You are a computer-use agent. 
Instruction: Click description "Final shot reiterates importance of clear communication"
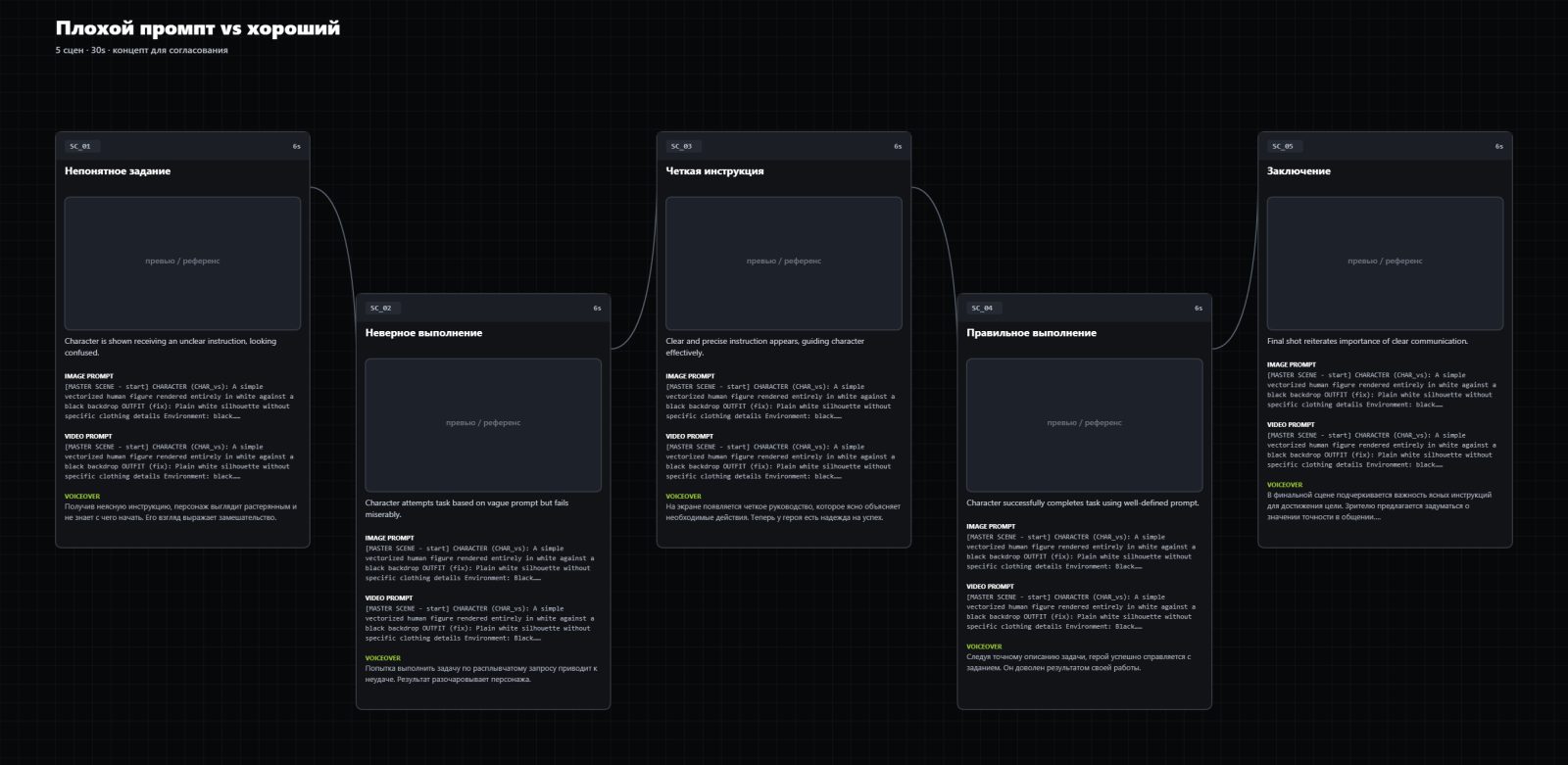tap(1368, 342)
